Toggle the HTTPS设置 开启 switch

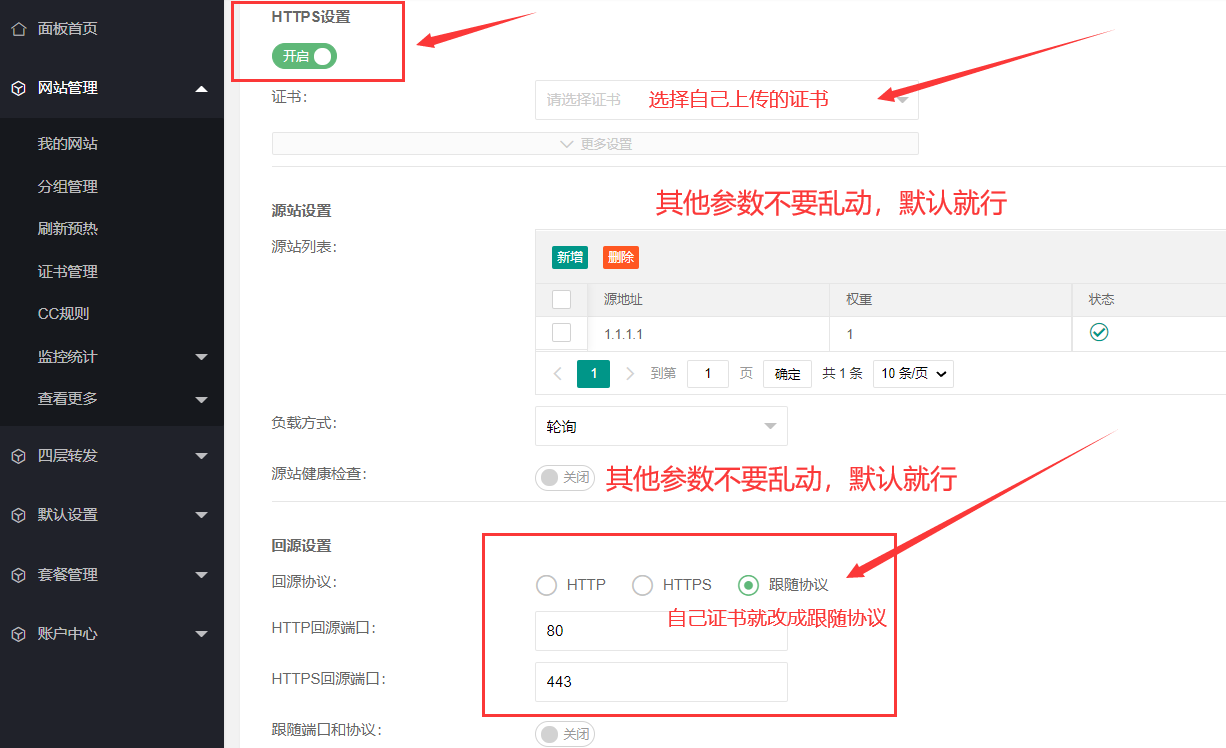pyautogui.click(x=304, y=56)
